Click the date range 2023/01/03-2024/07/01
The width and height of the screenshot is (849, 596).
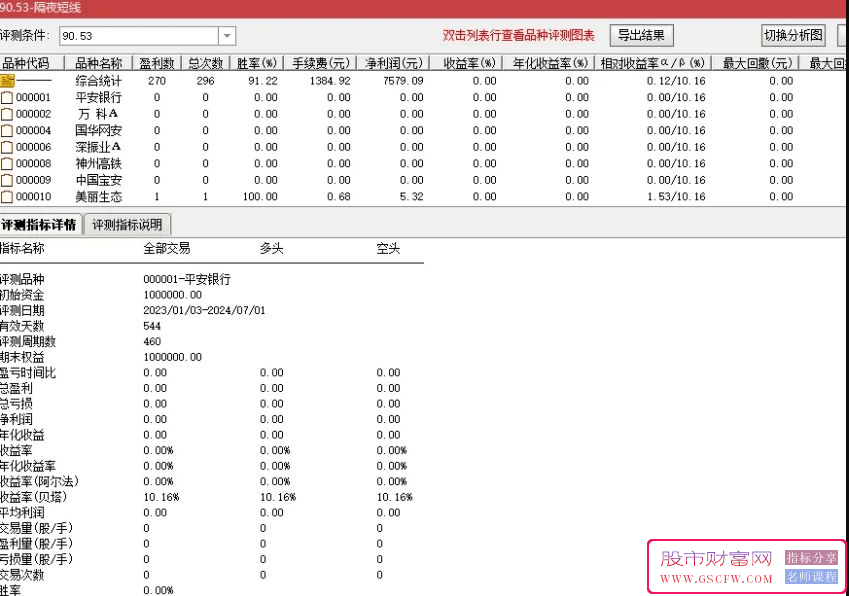click(x=204, y=311)
